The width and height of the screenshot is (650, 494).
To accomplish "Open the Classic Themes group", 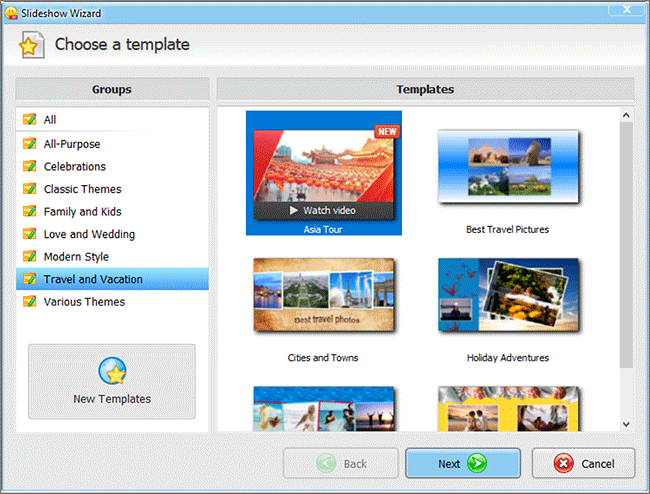I will point(112,189).
